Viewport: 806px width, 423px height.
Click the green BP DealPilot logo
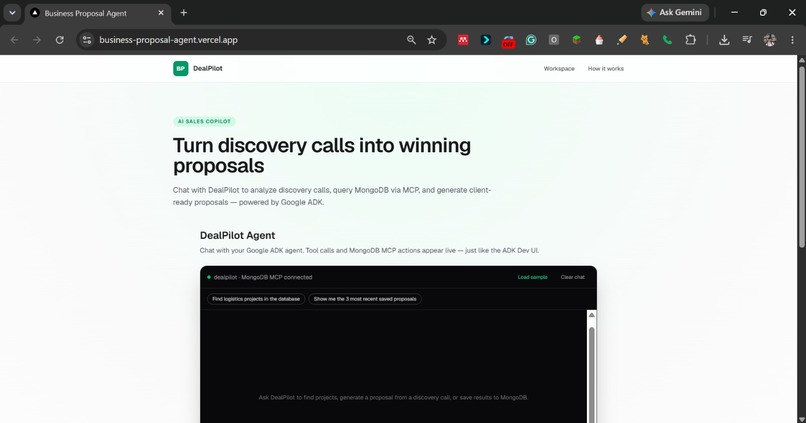click(180, 68)
